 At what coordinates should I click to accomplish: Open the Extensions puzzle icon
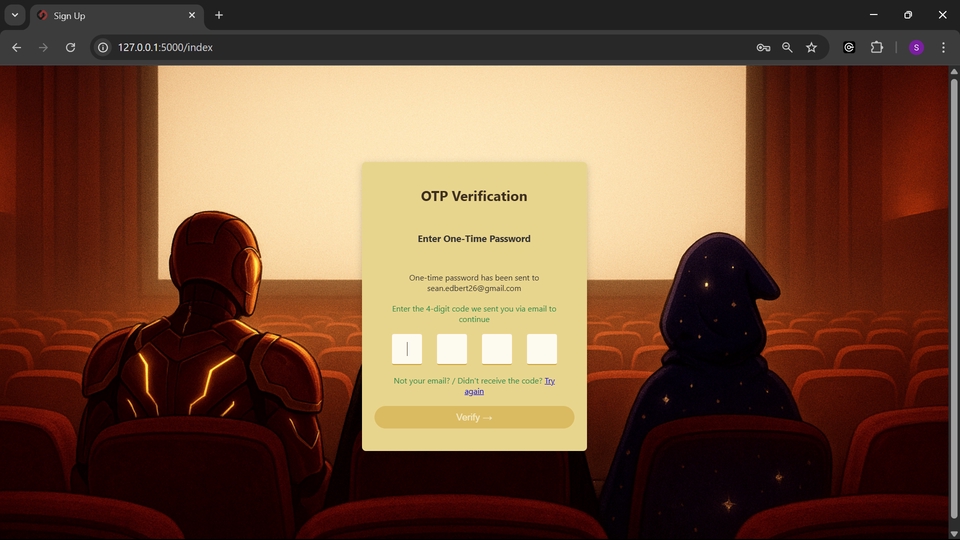point(877,47)
